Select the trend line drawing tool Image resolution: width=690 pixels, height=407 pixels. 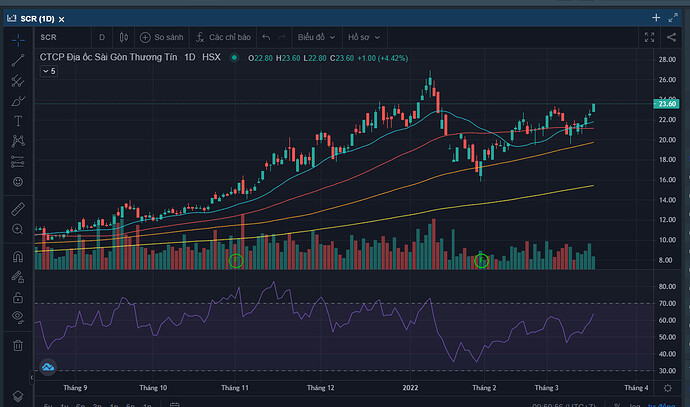(x=17, y=60)
